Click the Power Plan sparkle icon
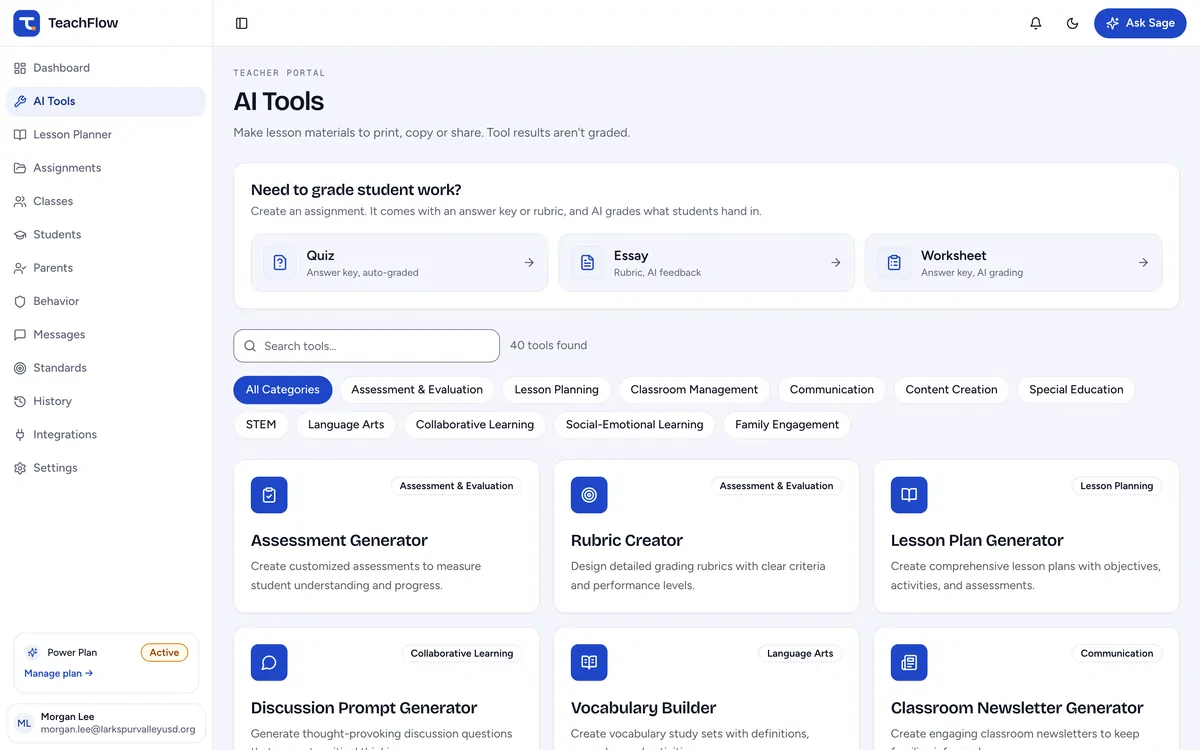Image resolution: width=1200 pixels, height=750 pixels. (32, 653)
